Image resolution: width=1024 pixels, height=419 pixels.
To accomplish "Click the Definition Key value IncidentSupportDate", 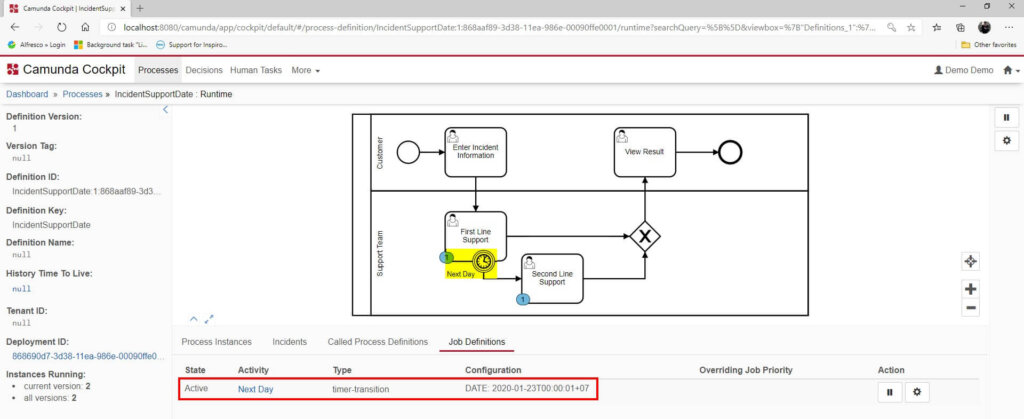I will click(52, 225).
